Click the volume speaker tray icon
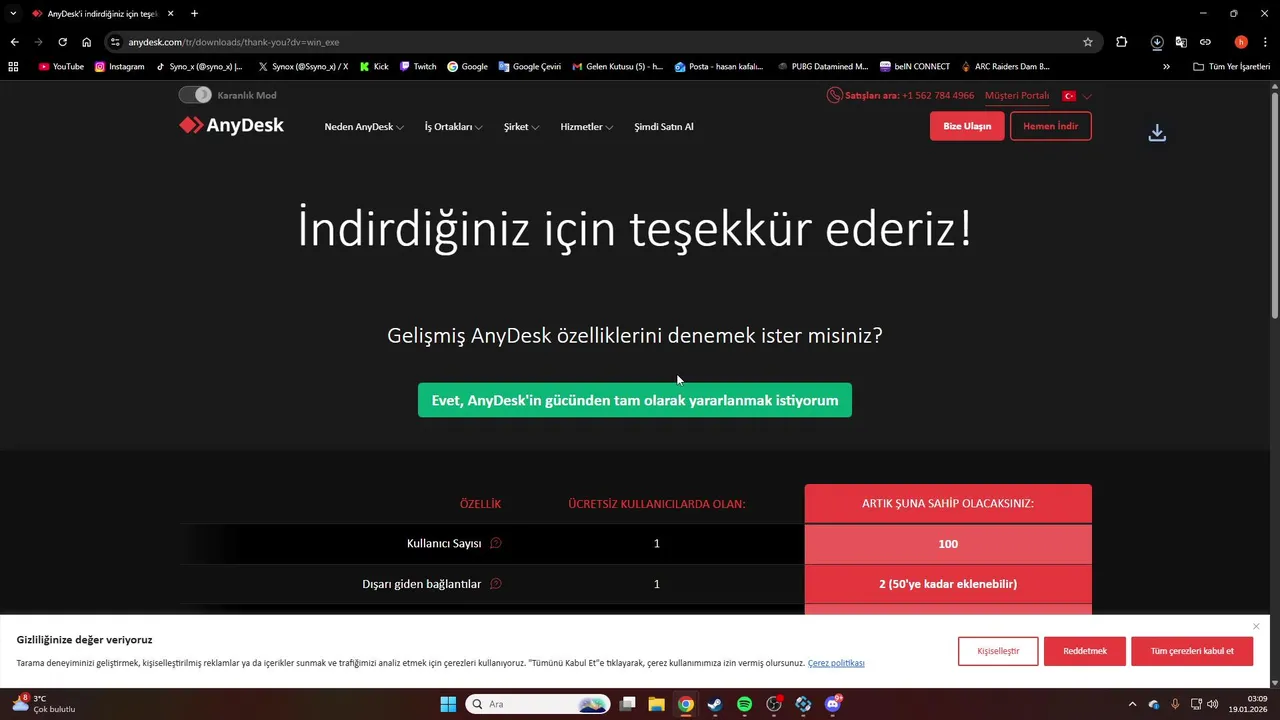The image size is (1280, 720). click(1213, 704)
